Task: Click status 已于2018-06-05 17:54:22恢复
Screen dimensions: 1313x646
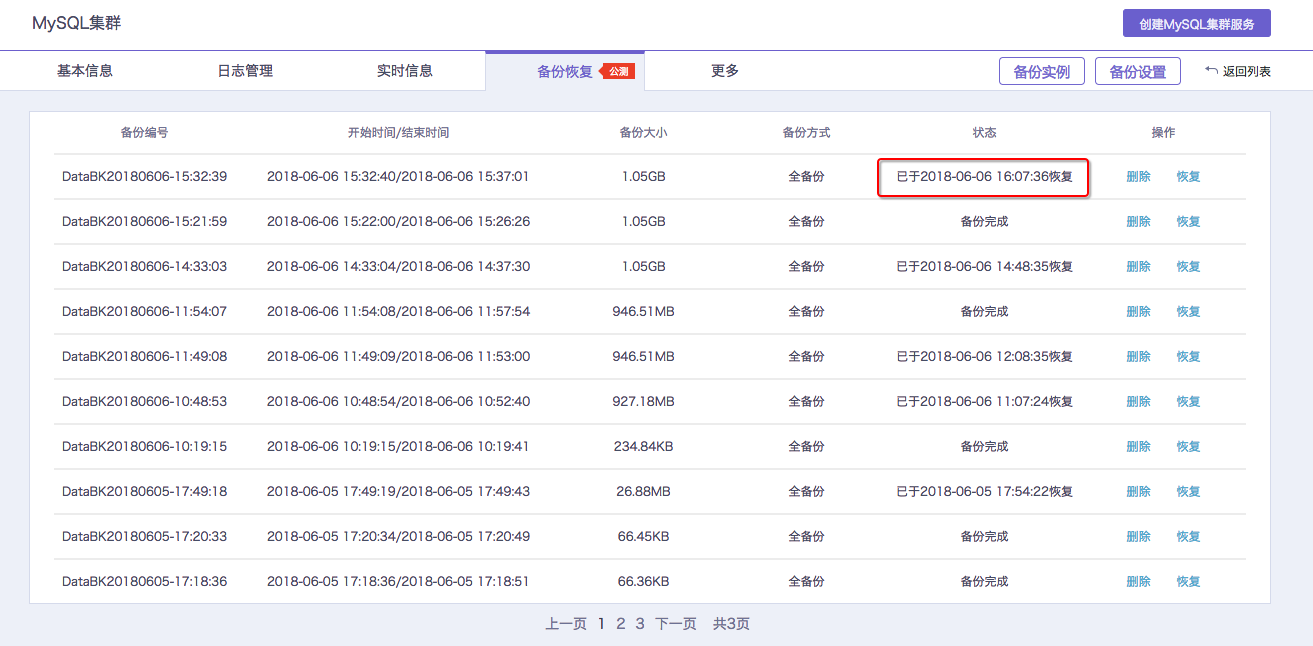Action: tap(985, 492)
